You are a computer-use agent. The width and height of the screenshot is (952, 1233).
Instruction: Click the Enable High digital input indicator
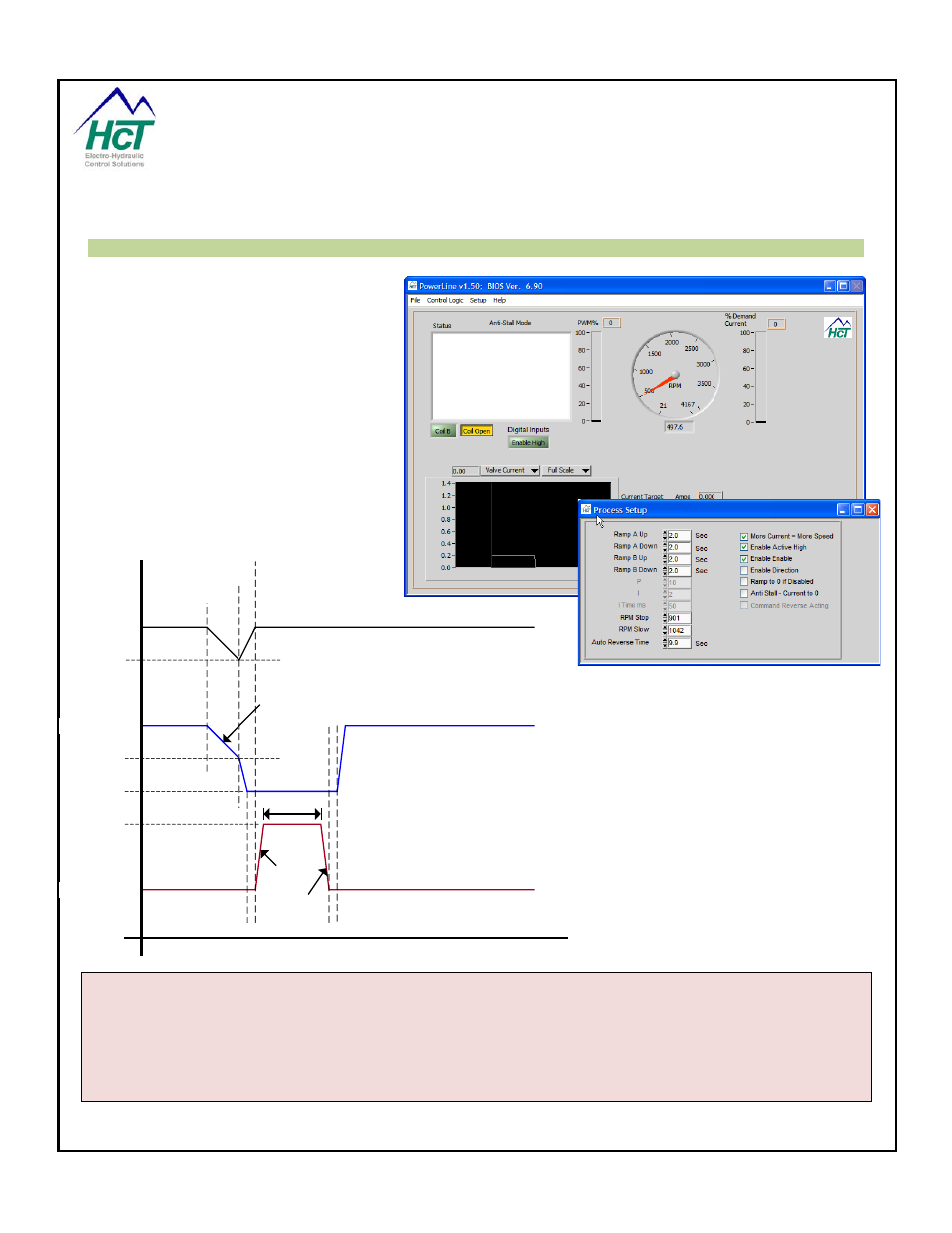tap(528, 442)
